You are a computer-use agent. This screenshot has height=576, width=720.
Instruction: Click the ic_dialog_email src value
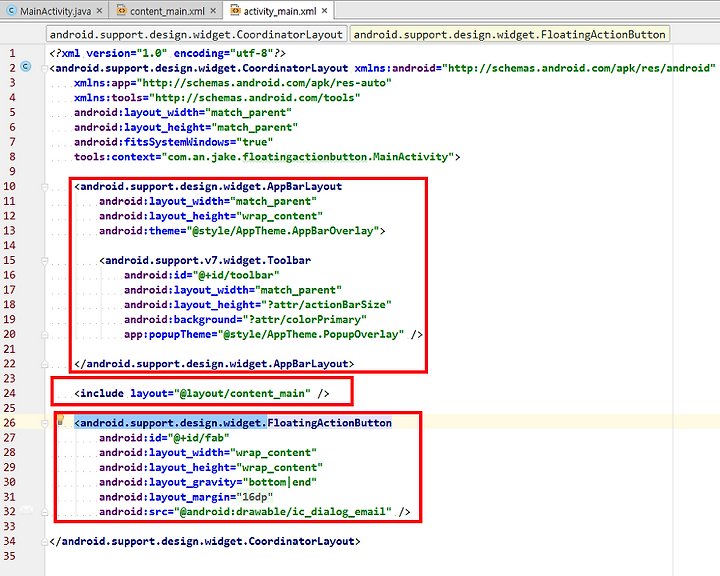point(282,512)
